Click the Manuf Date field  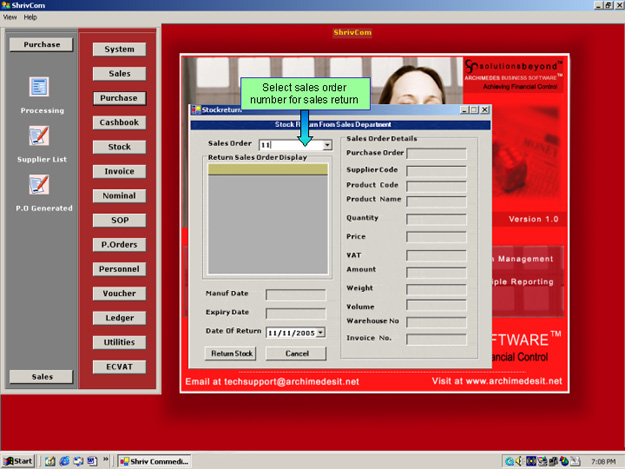295,294
